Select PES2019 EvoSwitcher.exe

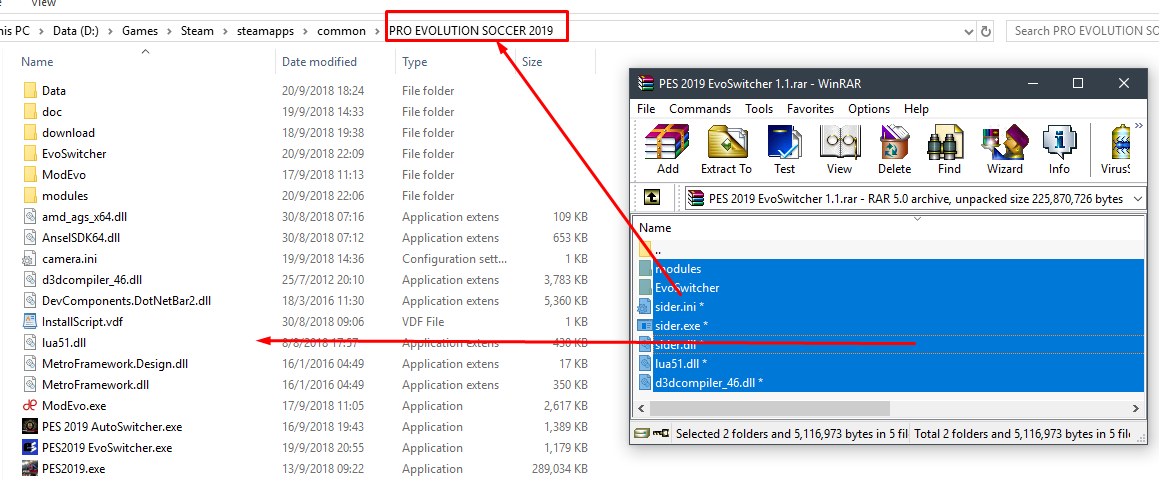[x=106, y=448]
